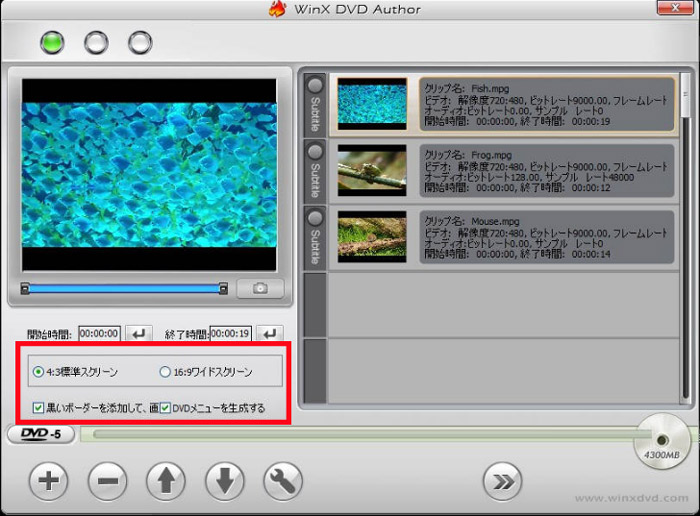Toggle the DVDメニューを生成する checkbox
This screenshot has width=700, height=516.
(x=165, y=408)
